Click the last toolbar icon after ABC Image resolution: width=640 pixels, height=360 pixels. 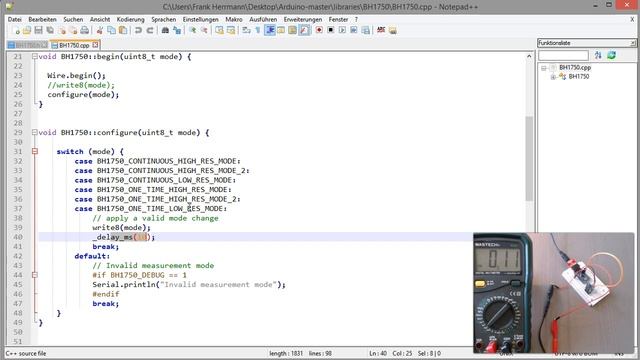(x=393, y=30)
